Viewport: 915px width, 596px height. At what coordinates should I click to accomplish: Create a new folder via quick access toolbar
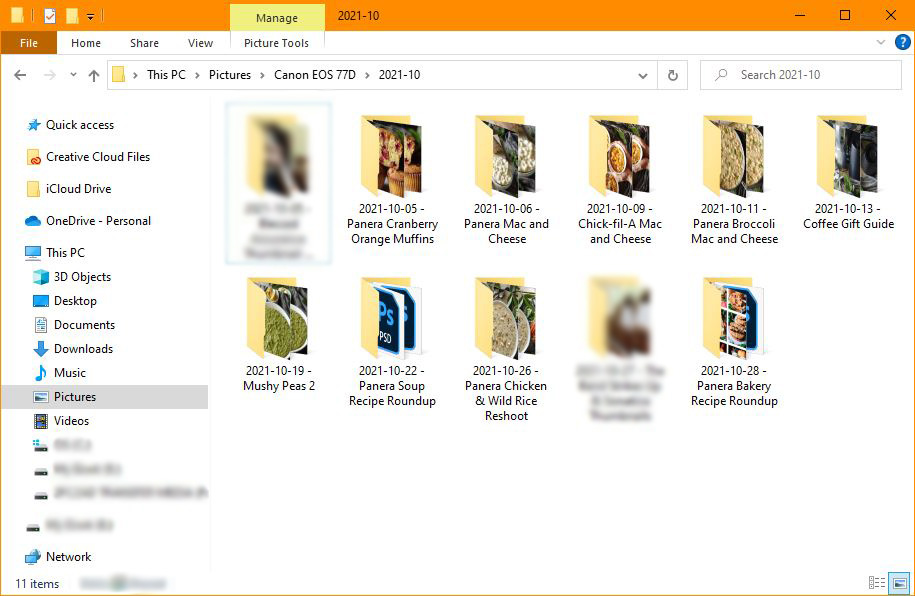click(x=72, y=15)
